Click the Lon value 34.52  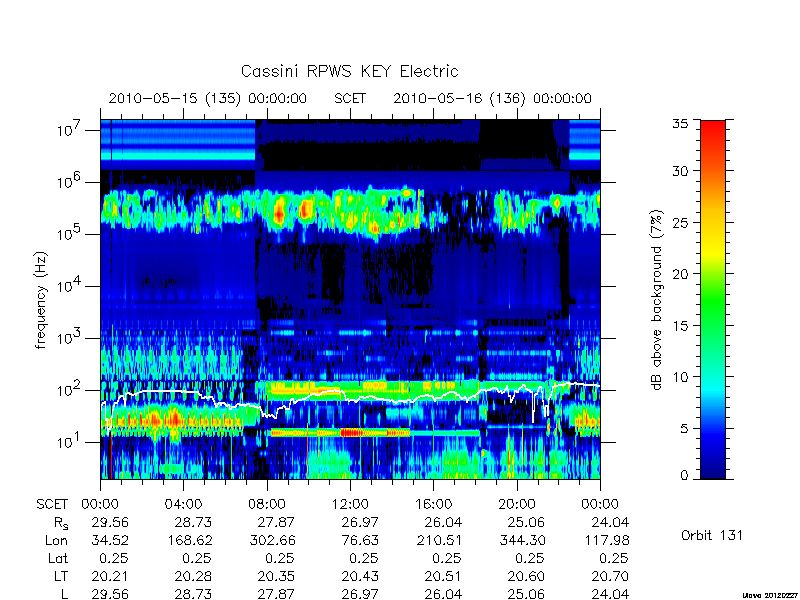point(110,540)
